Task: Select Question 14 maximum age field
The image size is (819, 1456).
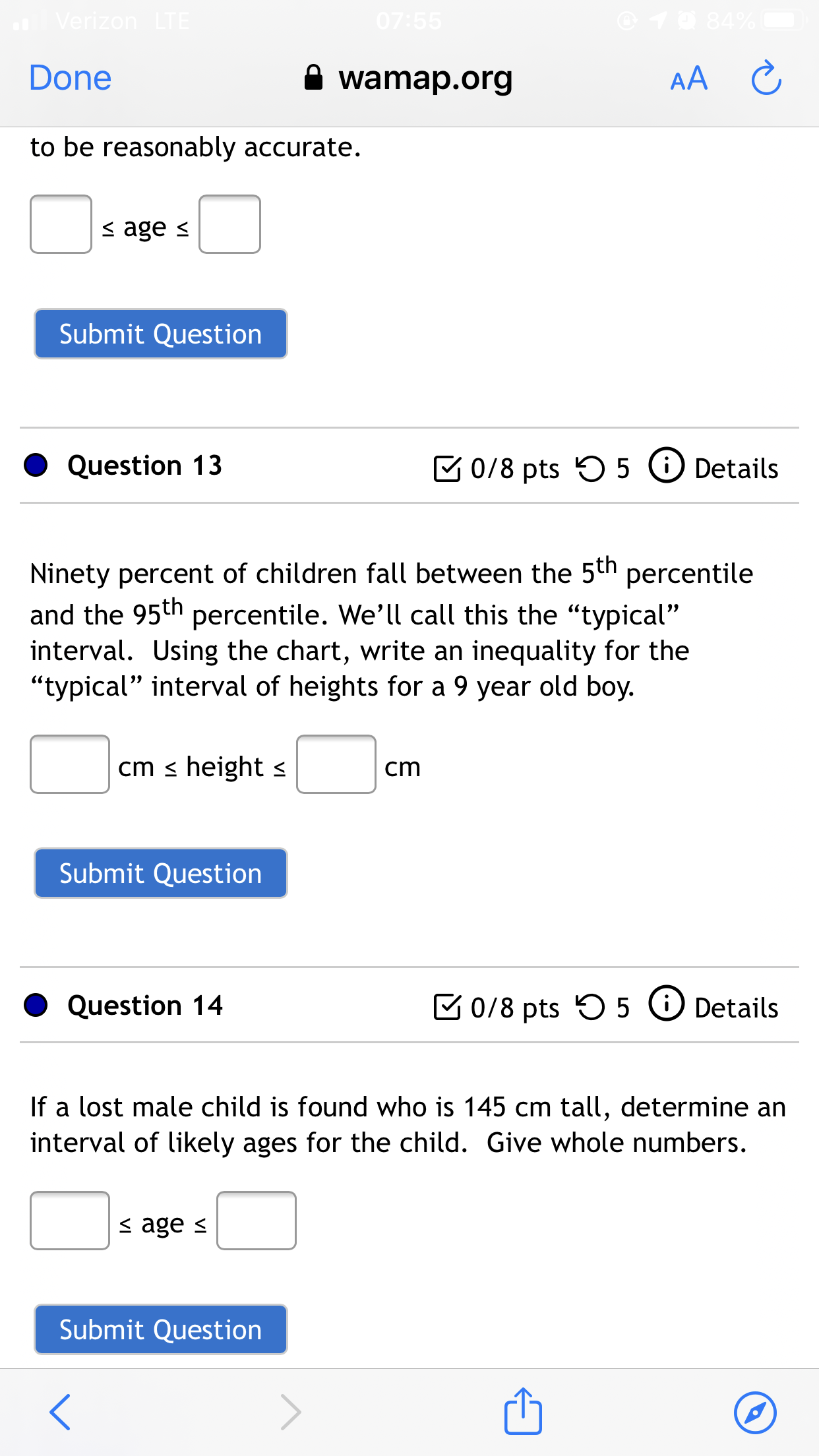Action: point(257,1221)
